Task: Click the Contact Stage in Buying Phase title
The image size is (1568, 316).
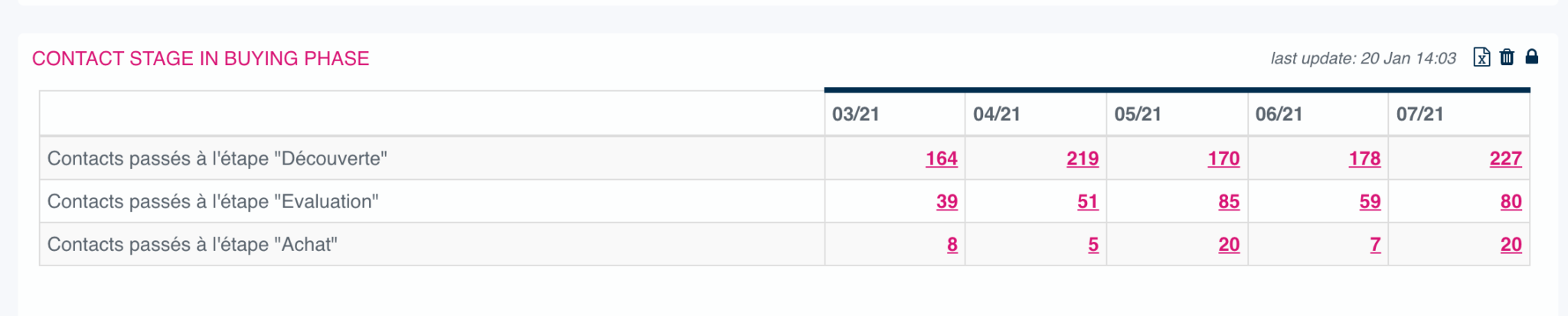Action: click(x=201, y=58)
